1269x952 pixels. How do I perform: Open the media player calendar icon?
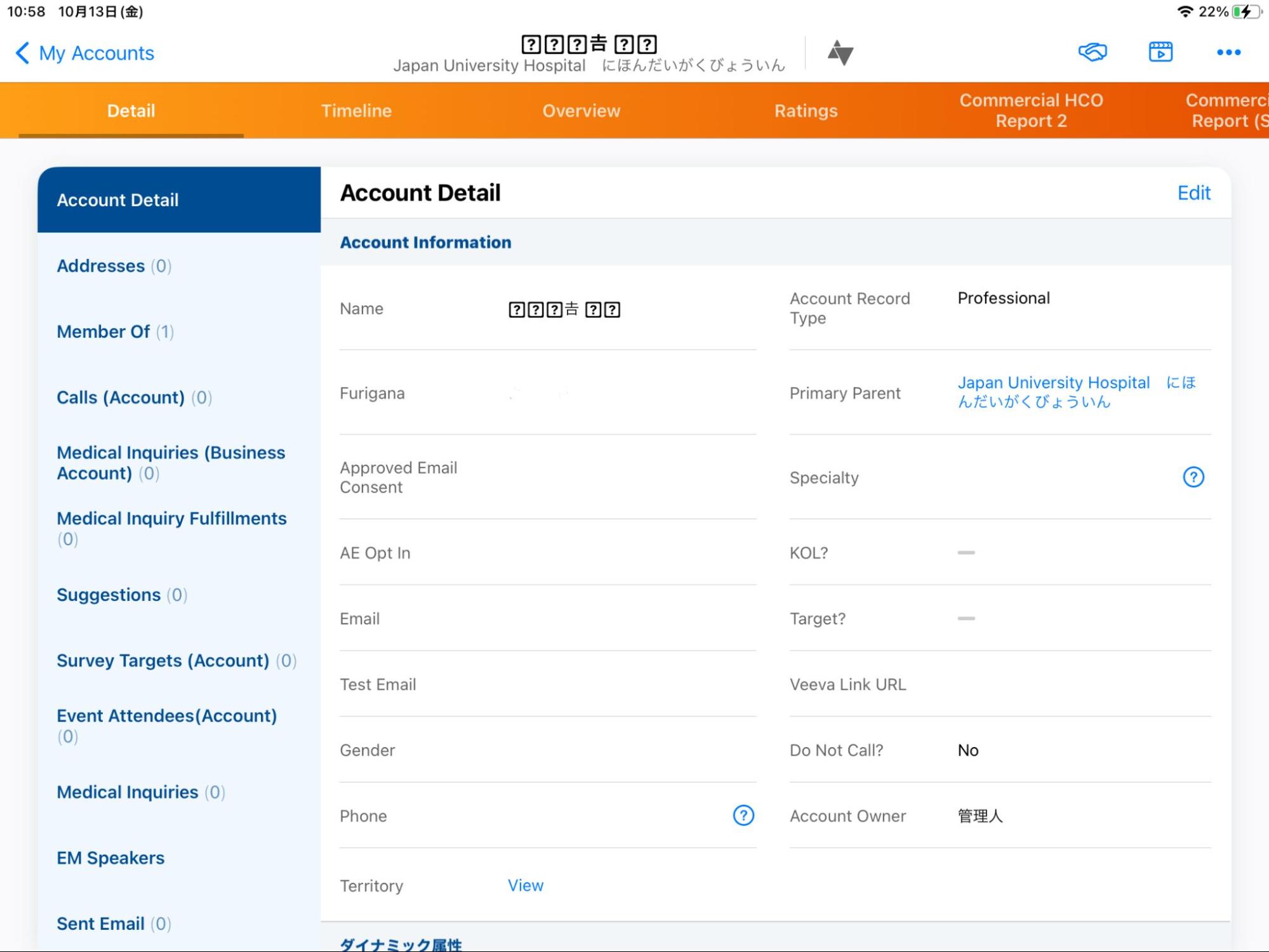[x=1160, y=52]
